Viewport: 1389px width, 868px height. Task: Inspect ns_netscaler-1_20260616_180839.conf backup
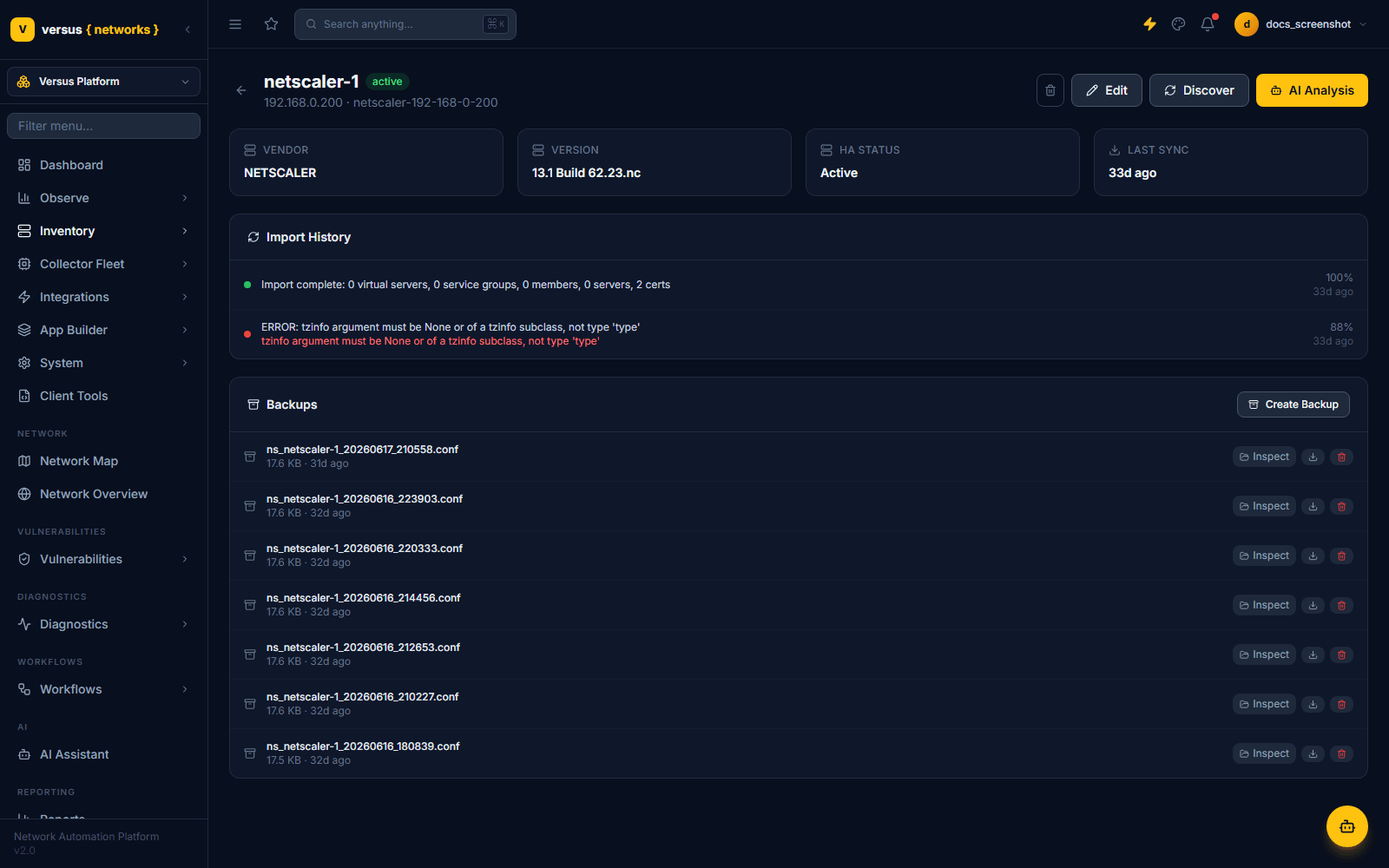tap(1264, 753)
